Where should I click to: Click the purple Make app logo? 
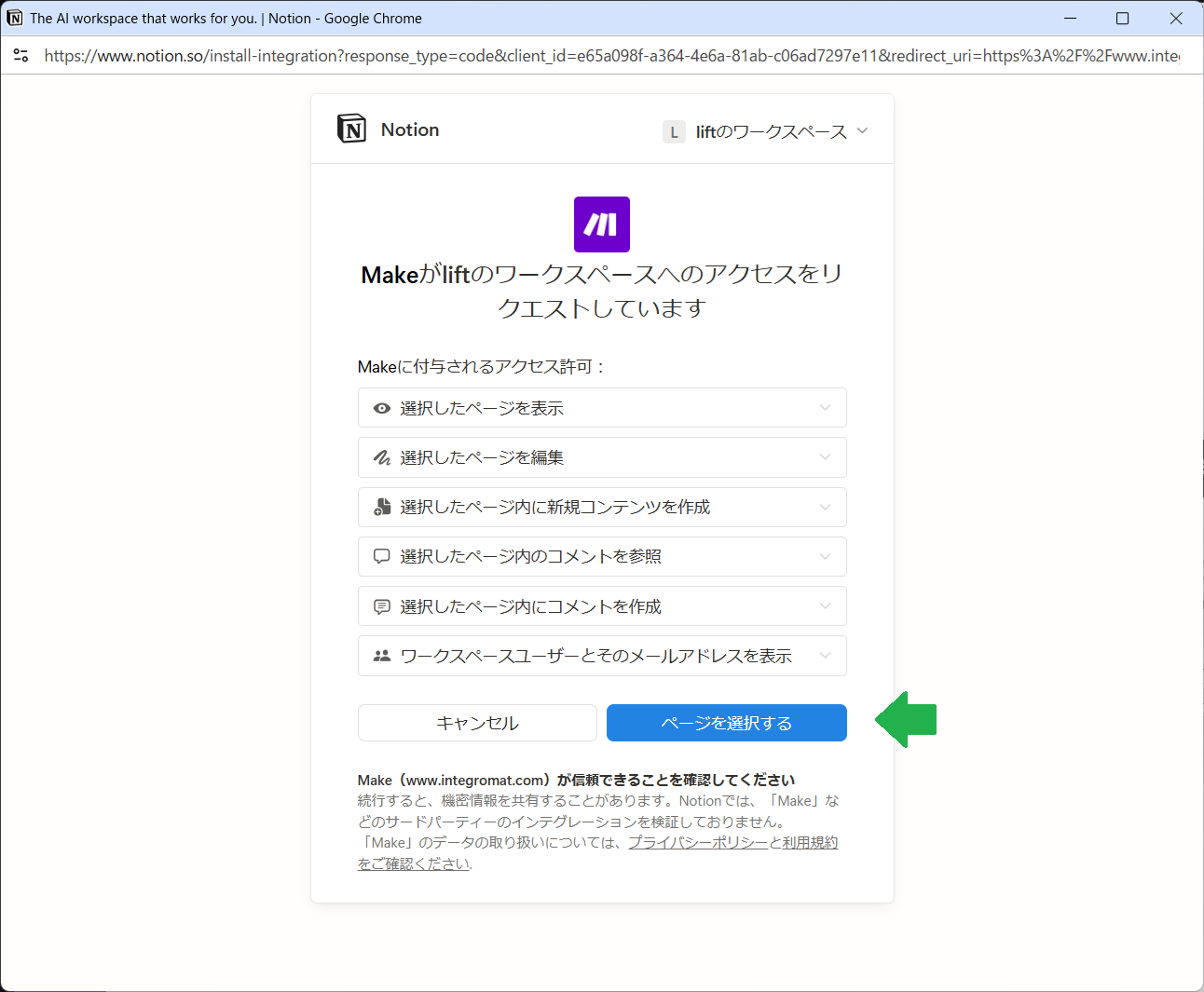tap(602, 224)
